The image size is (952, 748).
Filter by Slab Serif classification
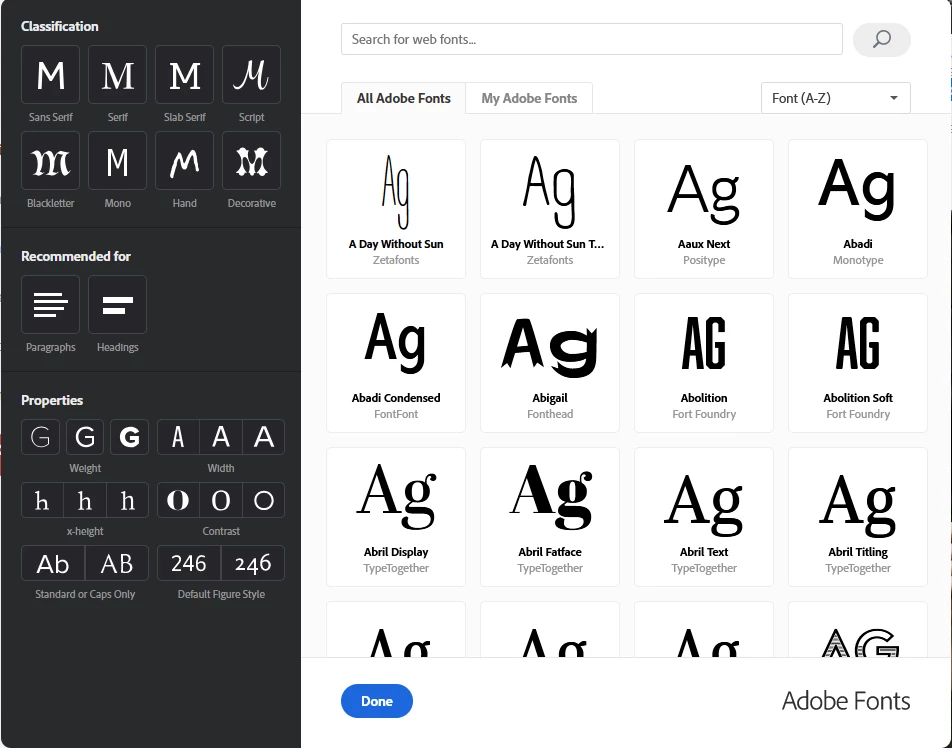click(x=185, y=75)
